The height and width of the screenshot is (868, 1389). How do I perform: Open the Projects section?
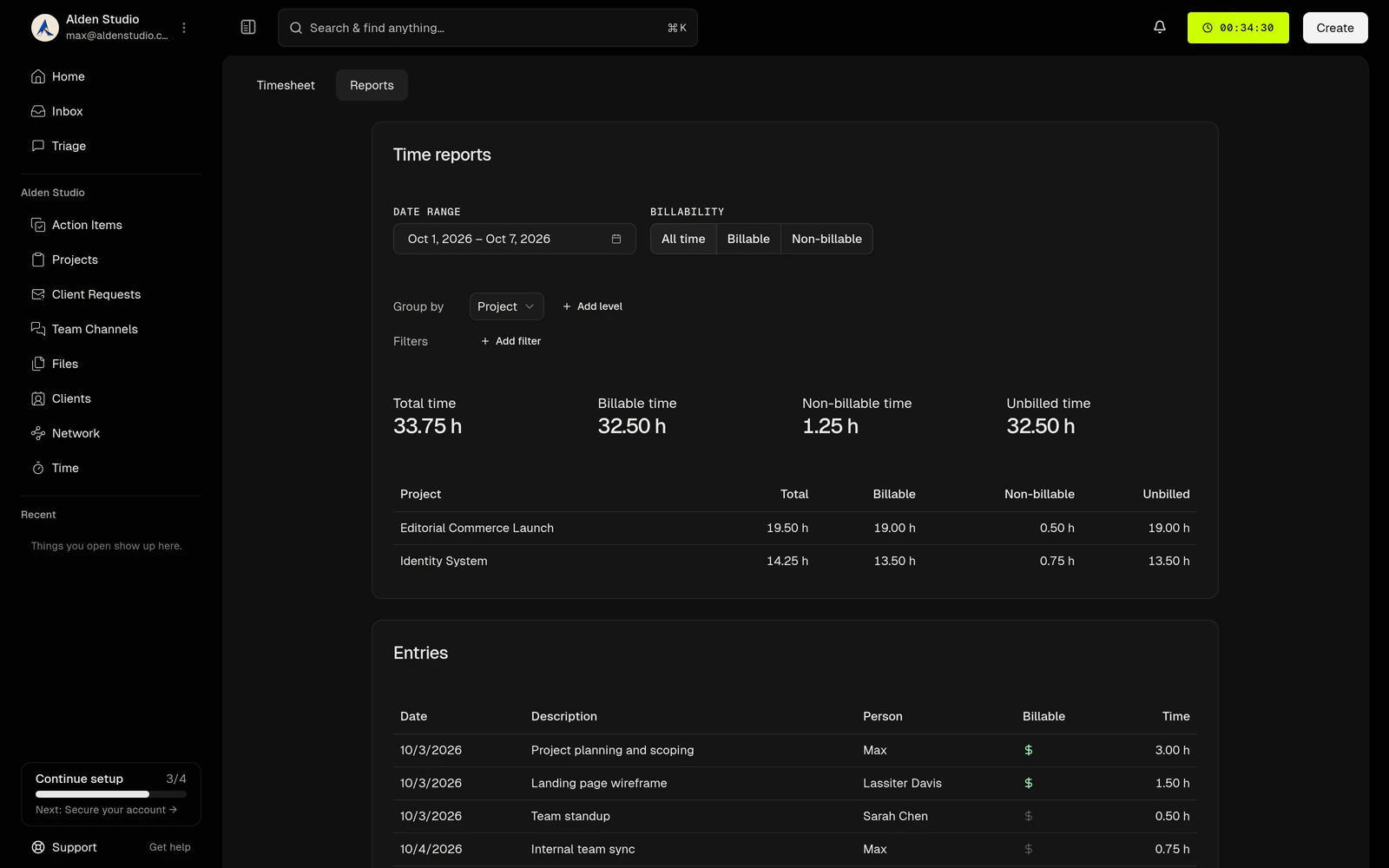[x=111, y=260]
